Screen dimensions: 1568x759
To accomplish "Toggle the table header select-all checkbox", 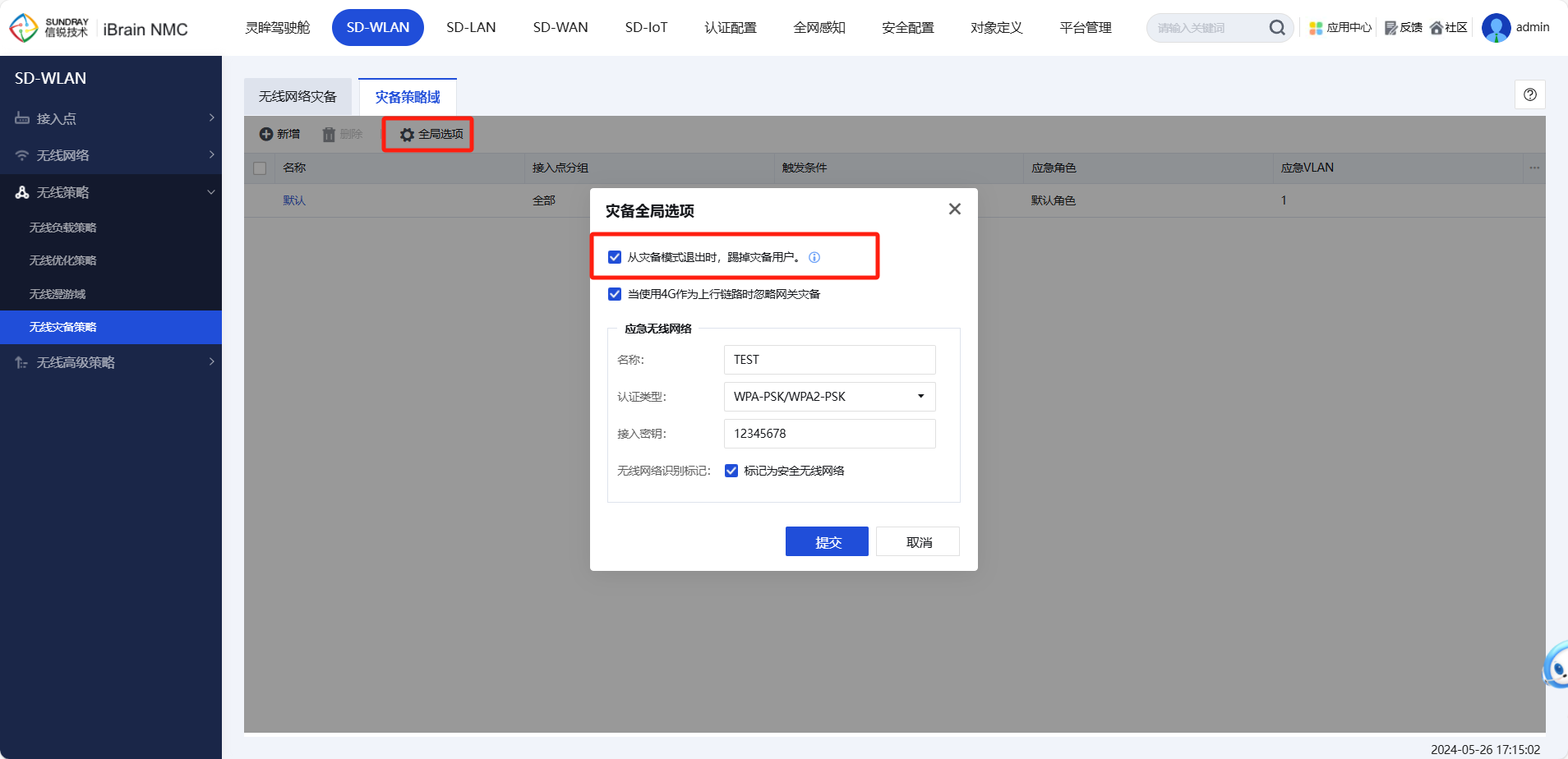I will (x=260, y=168).
